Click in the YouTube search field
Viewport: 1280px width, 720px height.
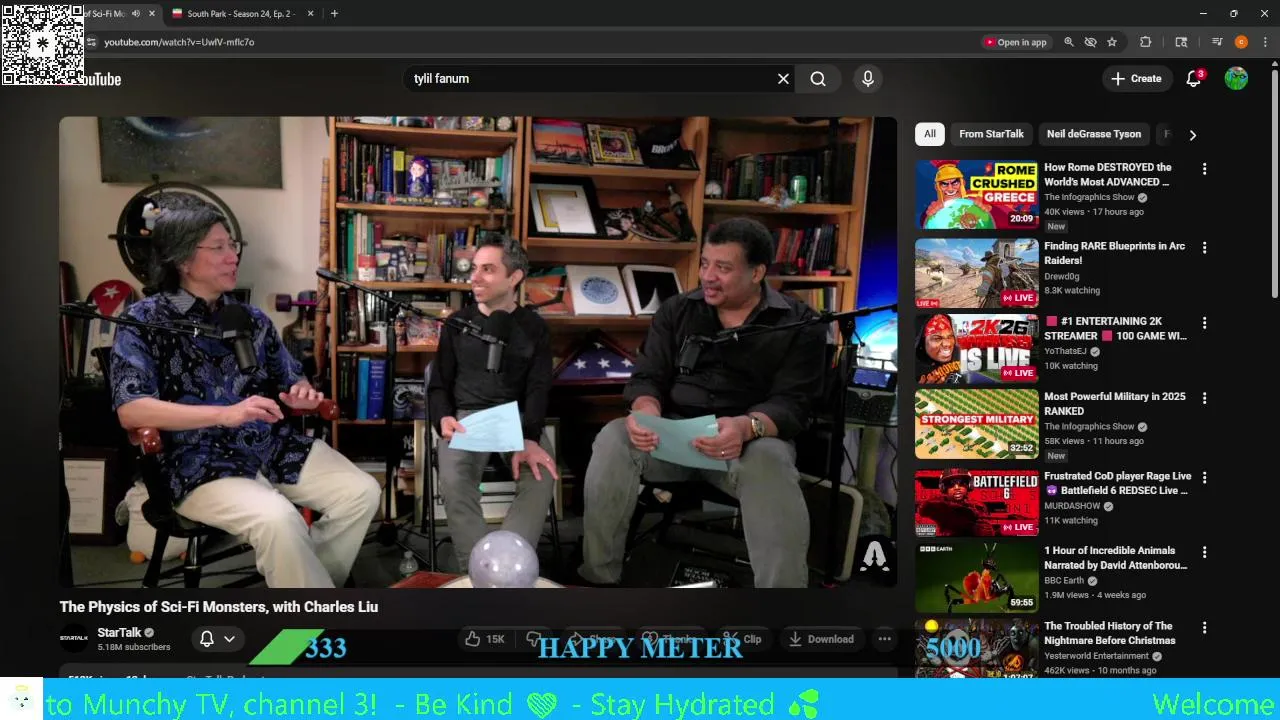click(590, 79)
